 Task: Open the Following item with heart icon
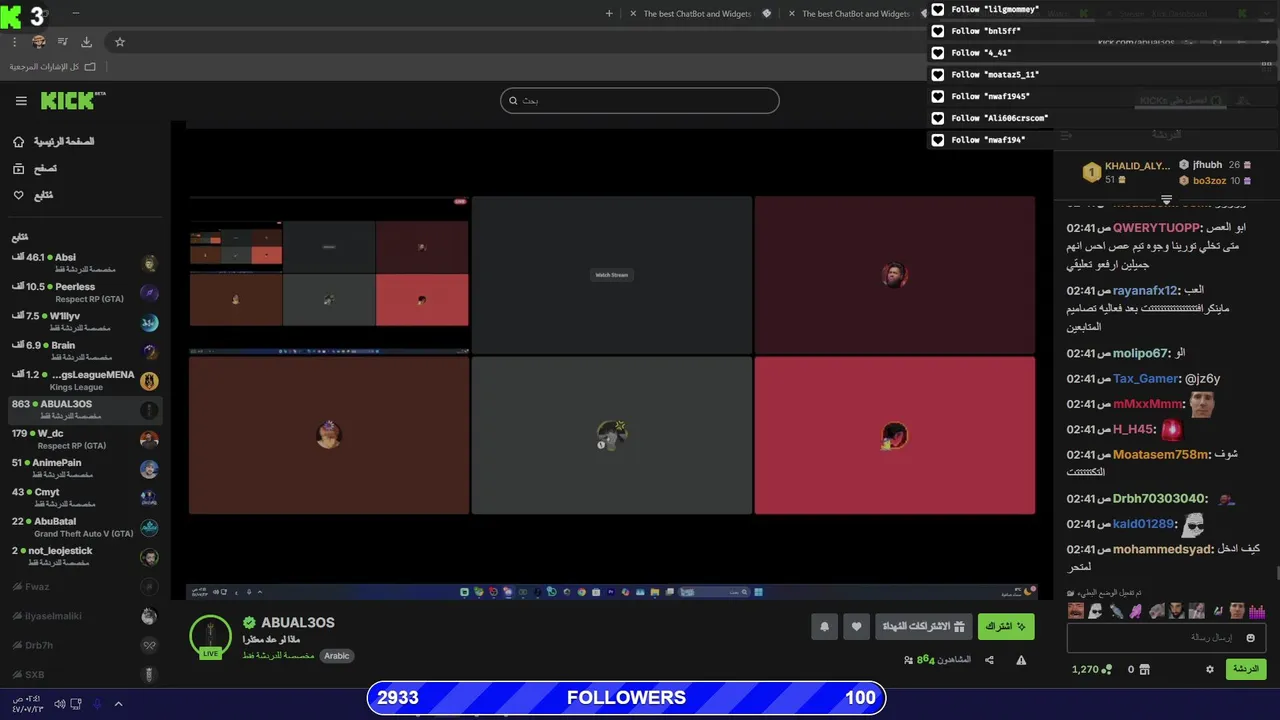tap(33, 195)
